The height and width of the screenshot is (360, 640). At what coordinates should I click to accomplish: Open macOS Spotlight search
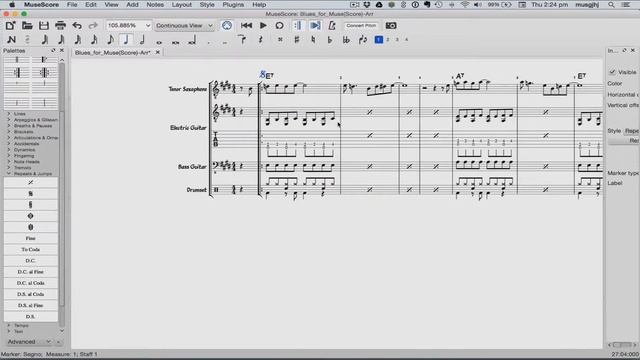[611, 5]
